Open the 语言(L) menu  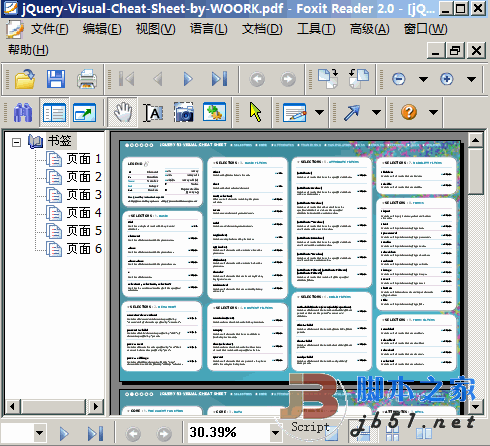[x=209, y=29]
